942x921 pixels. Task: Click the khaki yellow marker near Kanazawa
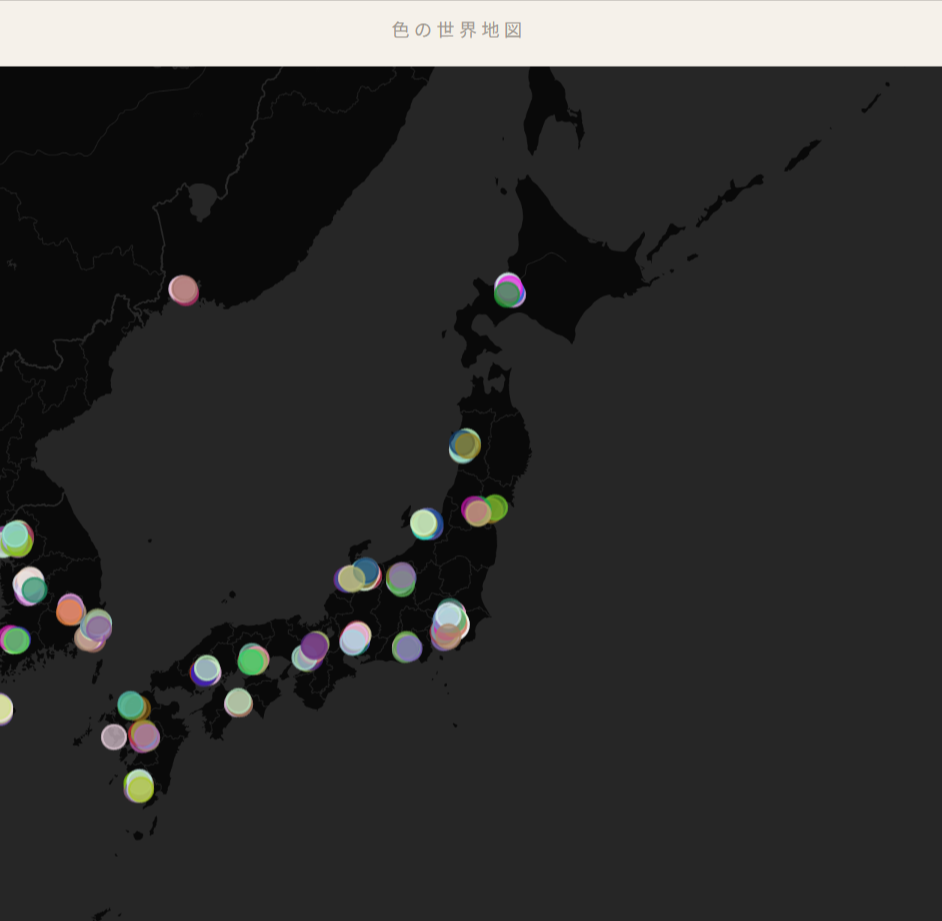click(351, 579)
